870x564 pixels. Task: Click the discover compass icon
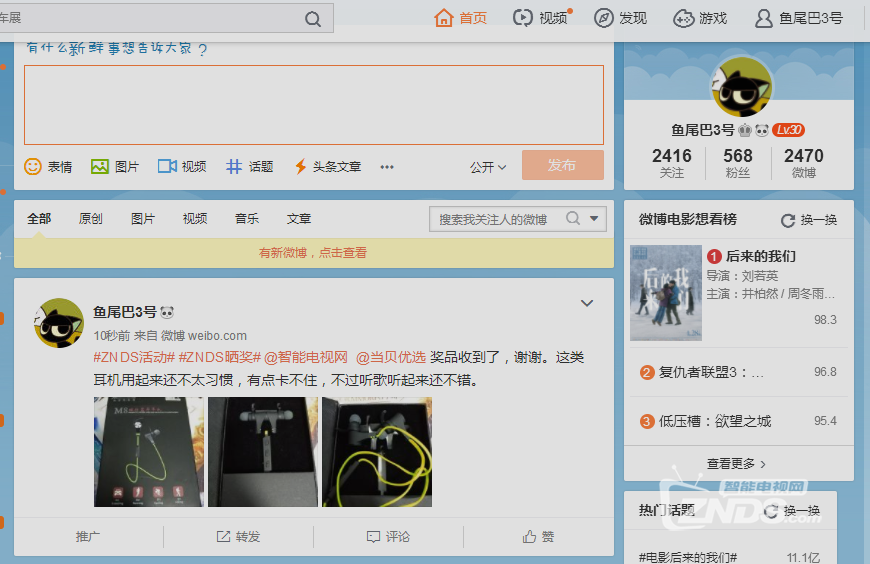[x=603, y=18]
